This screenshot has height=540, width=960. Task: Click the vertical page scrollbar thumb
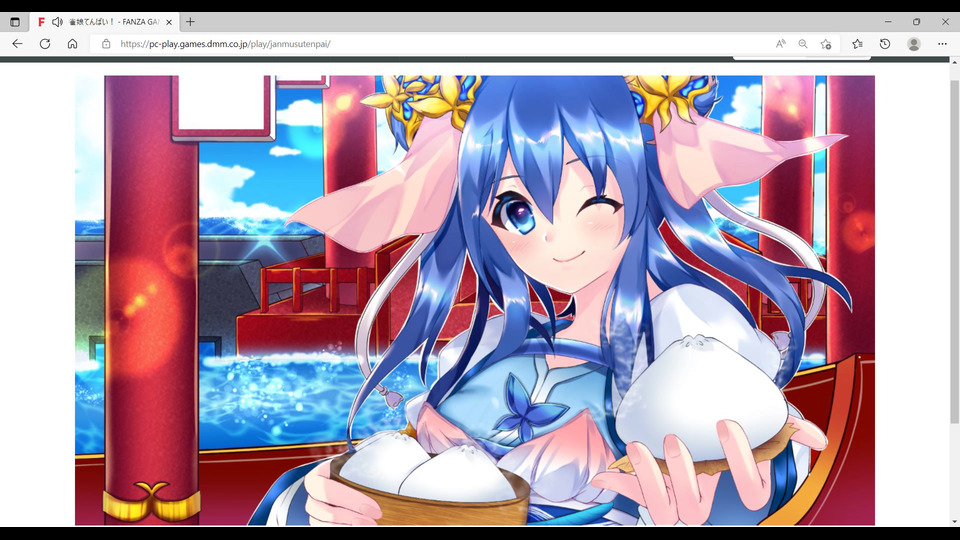tap(954, 251)
